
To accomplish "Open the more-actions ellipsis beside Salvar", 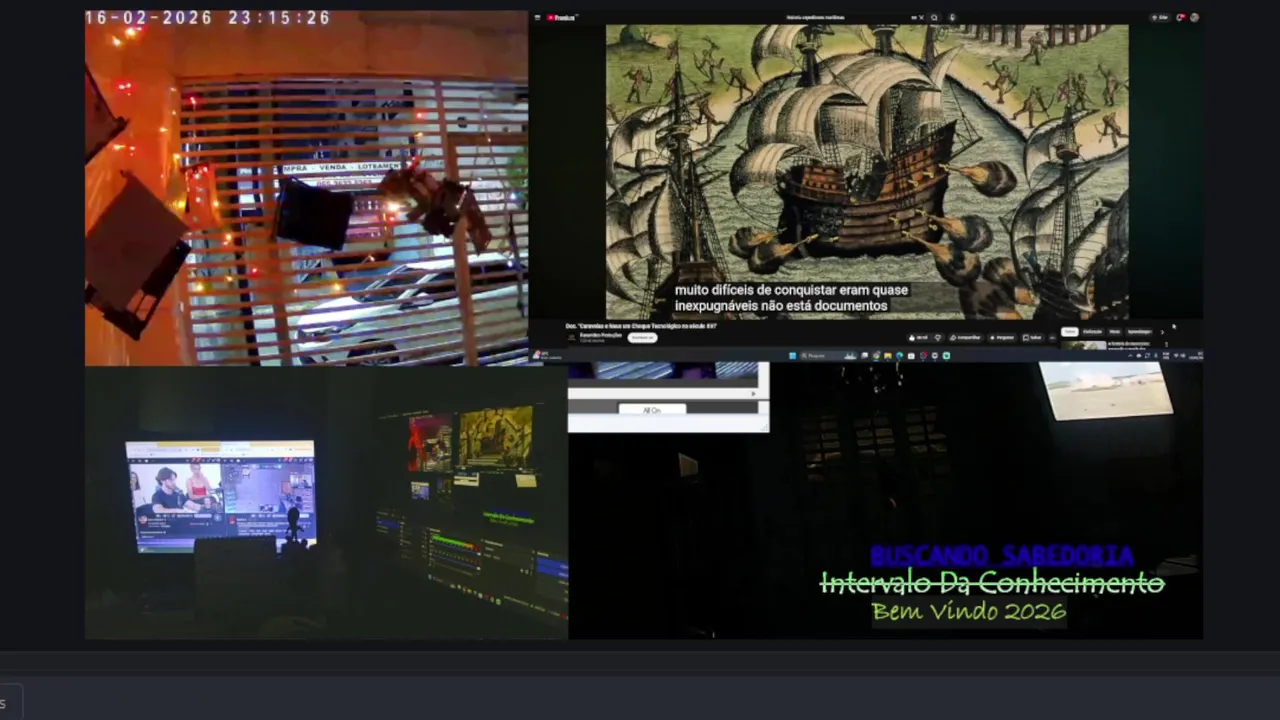I will (1052, 338).
